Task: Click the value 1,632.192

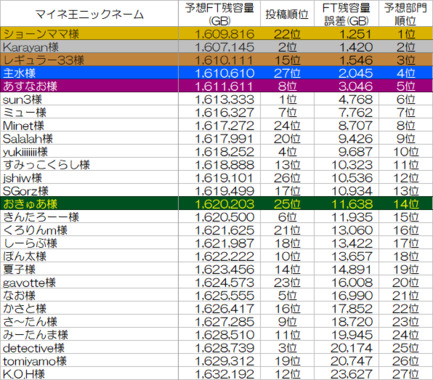Action: pyautogui.click(x=224, y=374)
